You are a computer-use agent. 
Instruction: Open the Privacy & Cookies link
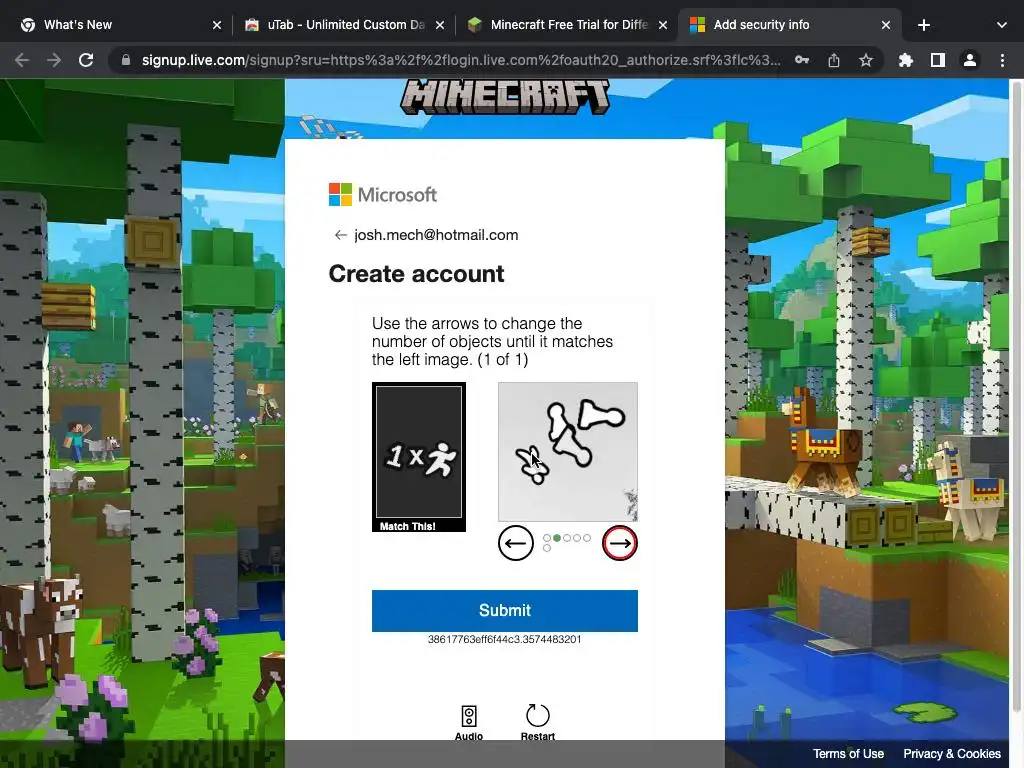[x=952, y=754]
